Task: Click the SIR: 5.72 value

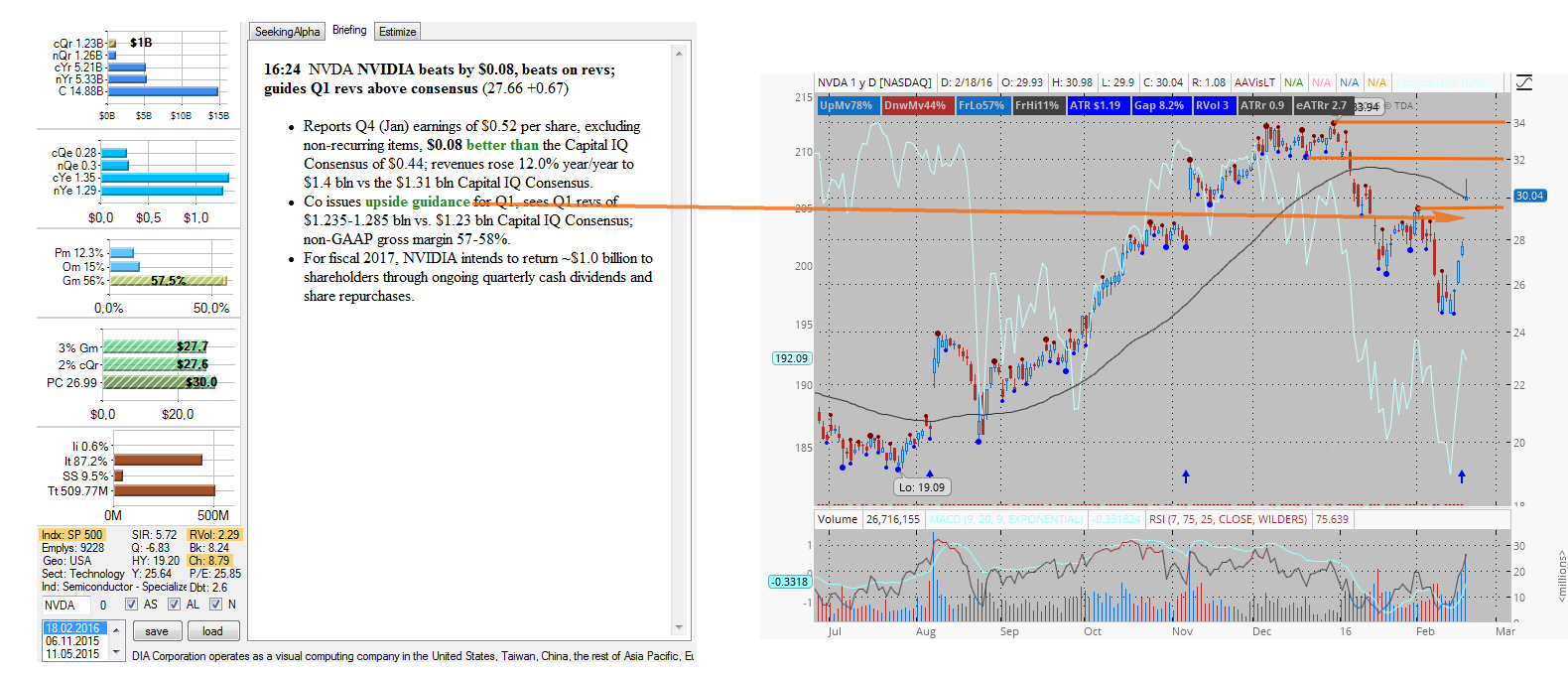Action: point(154,535)
